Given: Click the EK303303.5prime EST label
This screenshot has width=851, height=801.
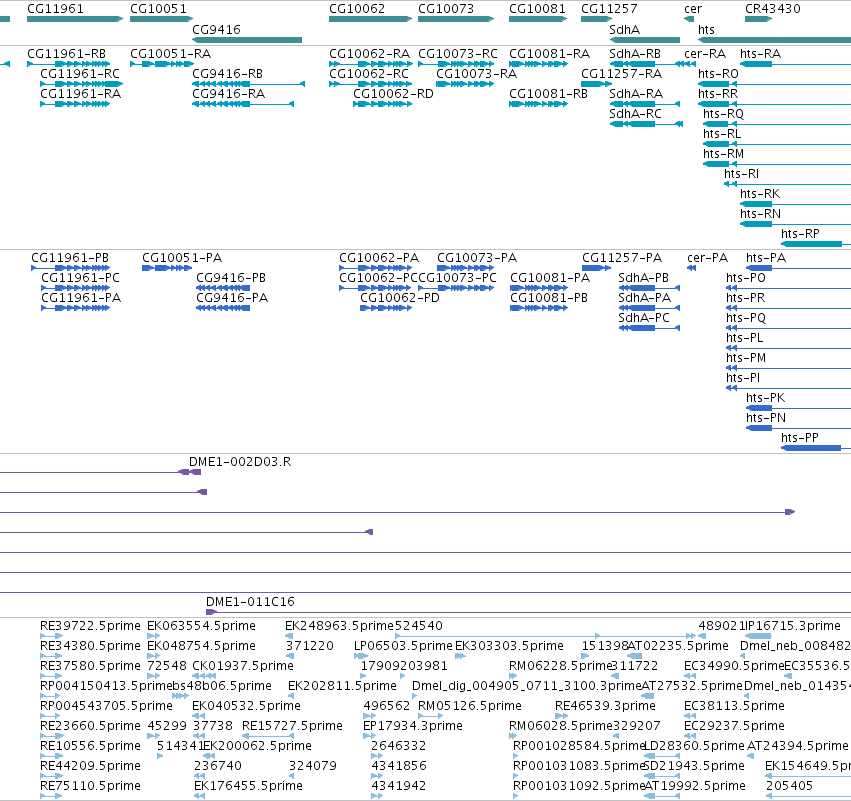Looking at the screenshot, I should coord(509,646).
